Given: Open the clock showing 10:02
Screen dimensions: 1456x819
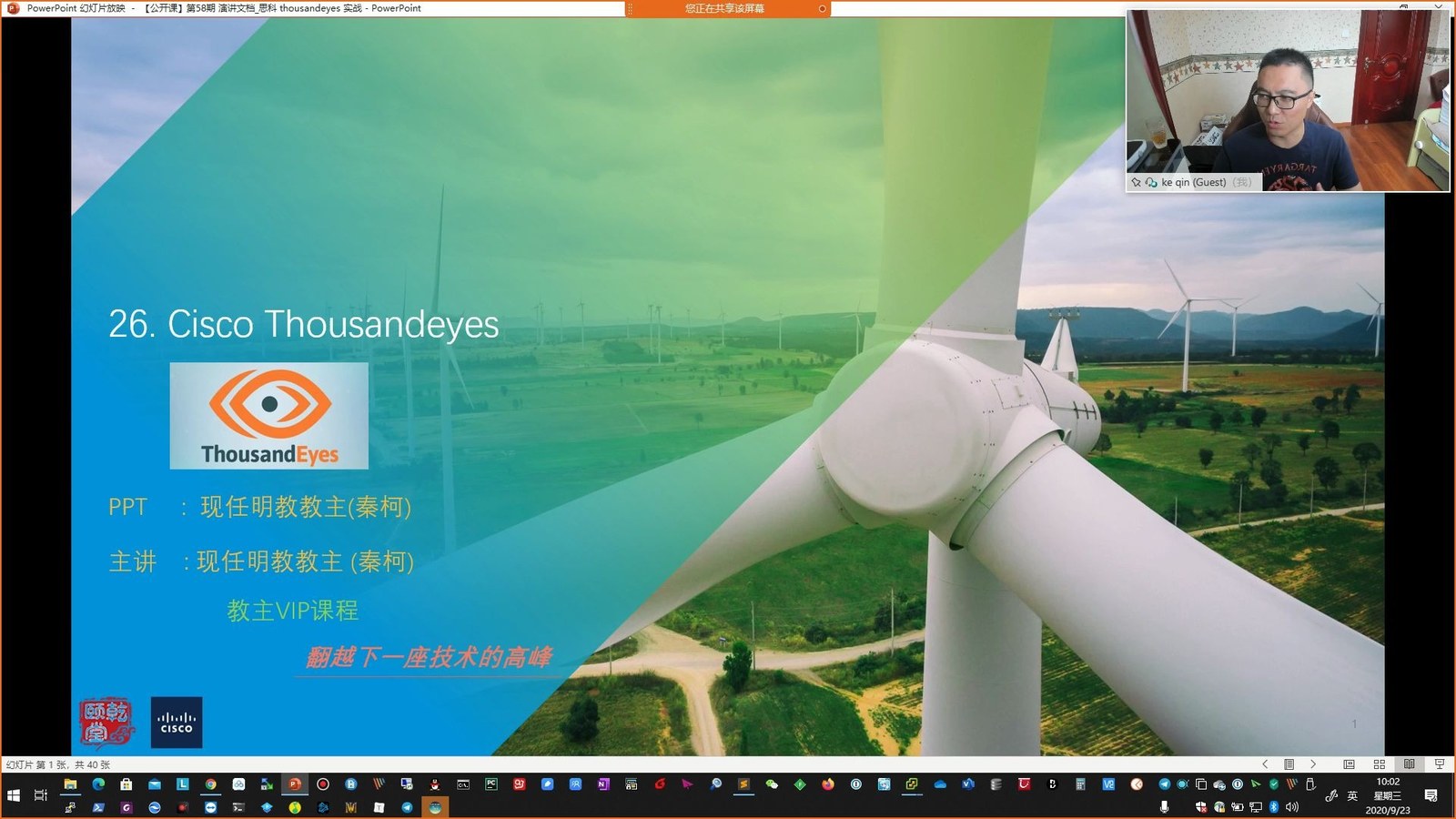Looking at the screenshot, I should click(x=1388, y=795).
